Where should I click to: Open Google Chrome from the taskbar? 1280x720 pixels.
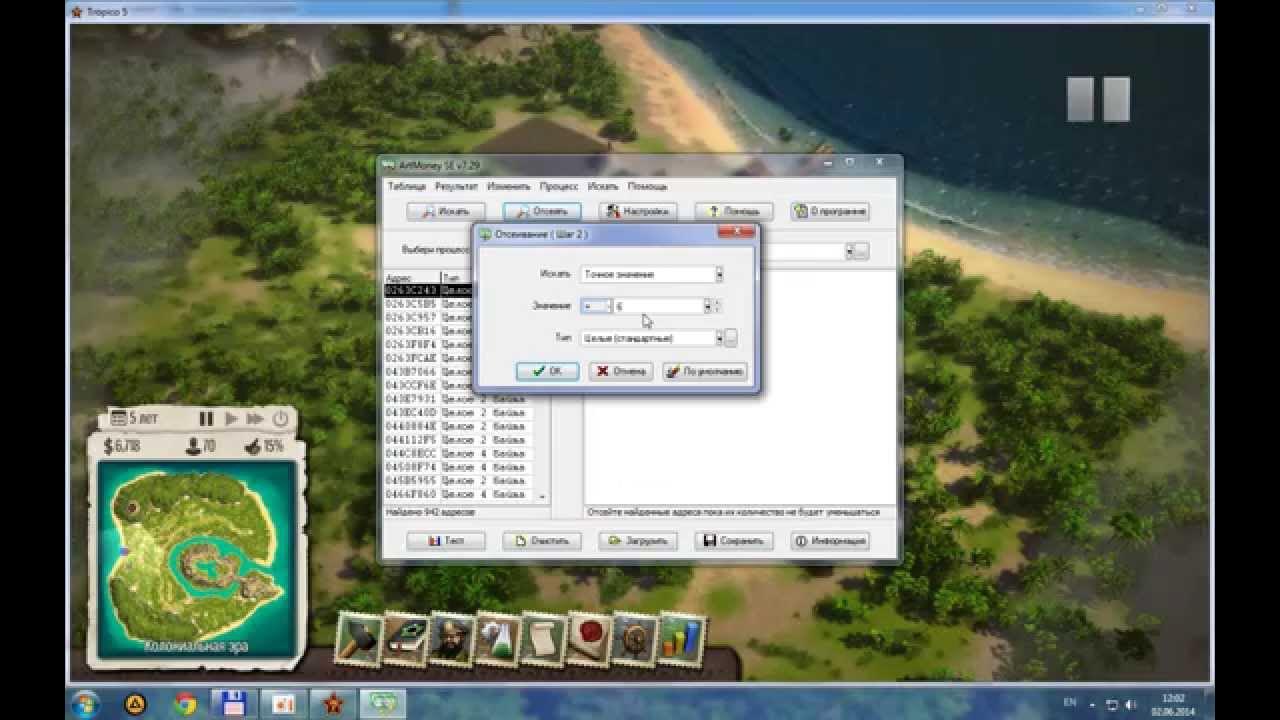pos(183,703)
